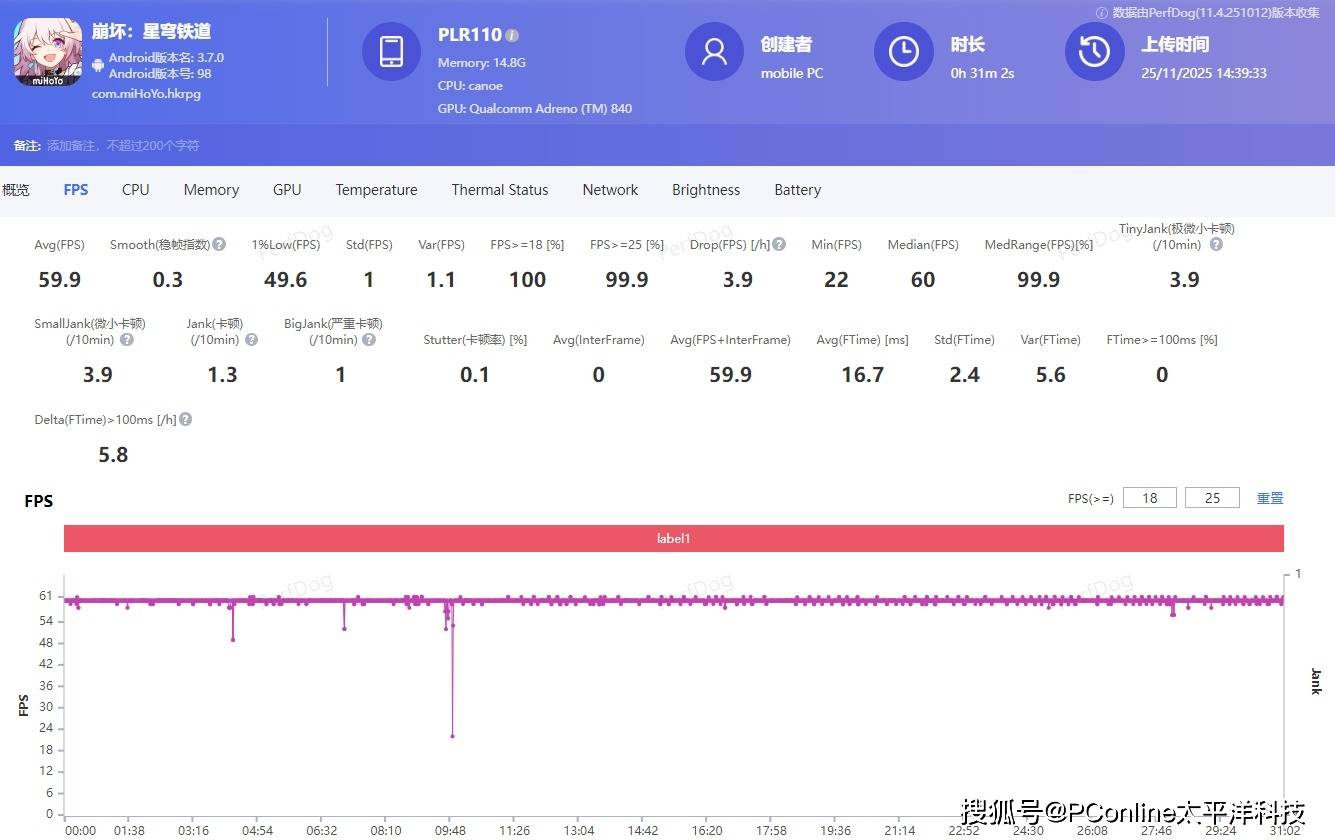Click the Honkai Star Rail game icon
Screen dimensions: 1335x840
click(x=47, y=52)
